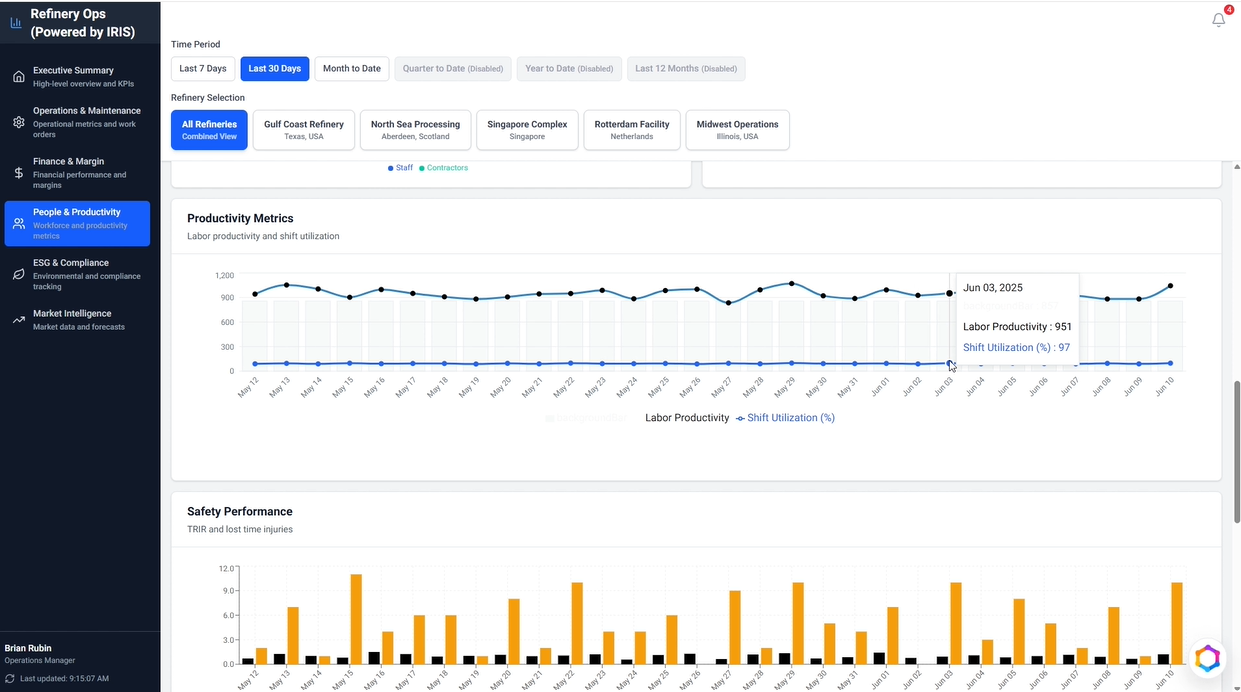Click the page vertical scrollbar thumb

point(1236,450)
